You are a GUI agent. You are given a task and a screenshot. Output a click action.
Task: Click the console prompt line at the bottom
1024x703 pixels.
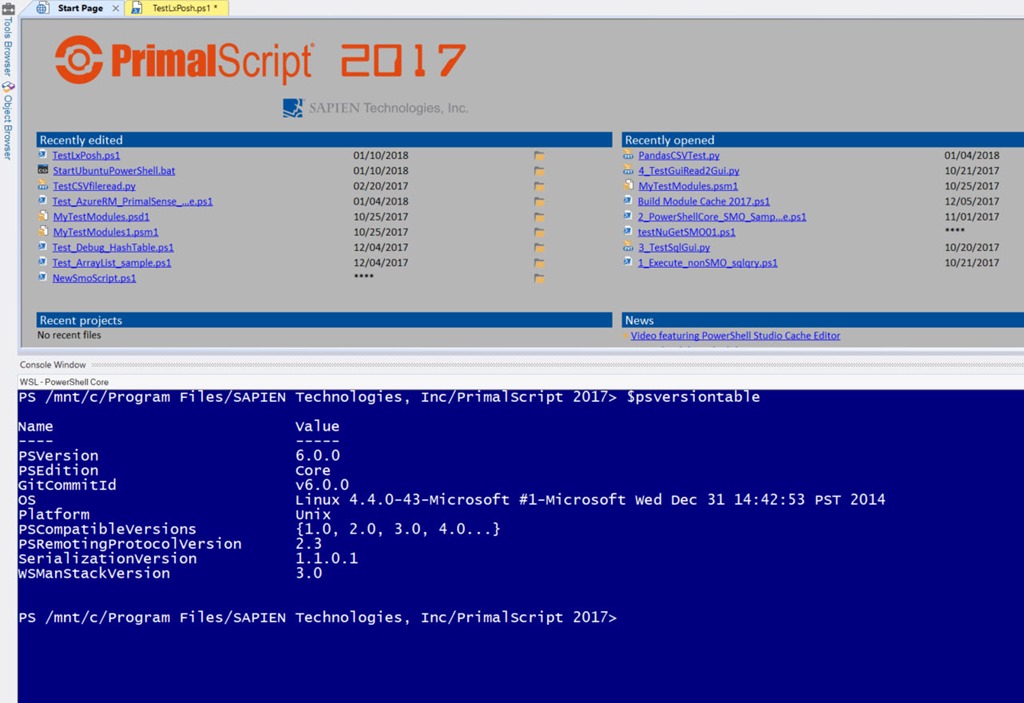click(317, 617)
